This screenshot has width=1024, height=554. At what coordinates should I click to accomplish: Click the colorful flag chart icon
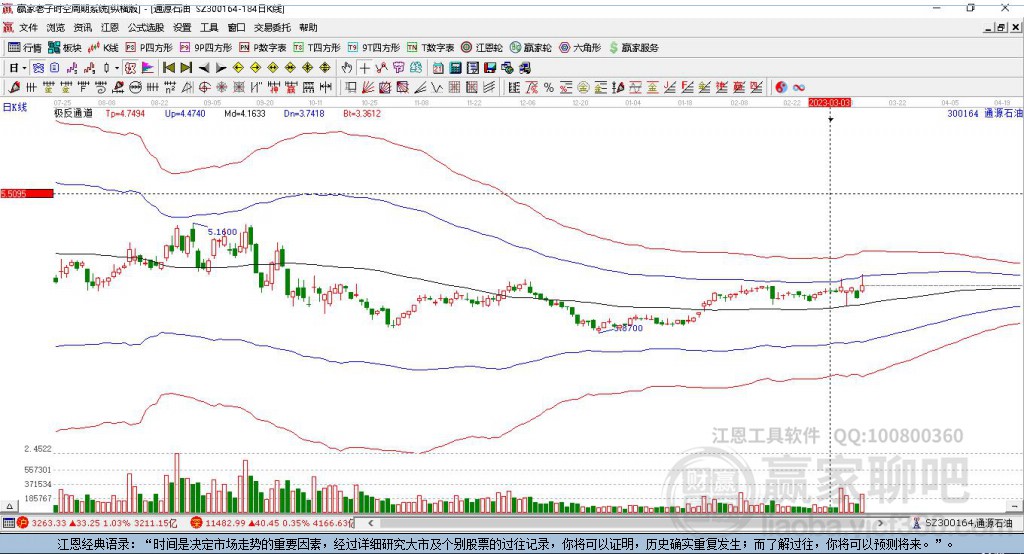[x=148, y=68]
